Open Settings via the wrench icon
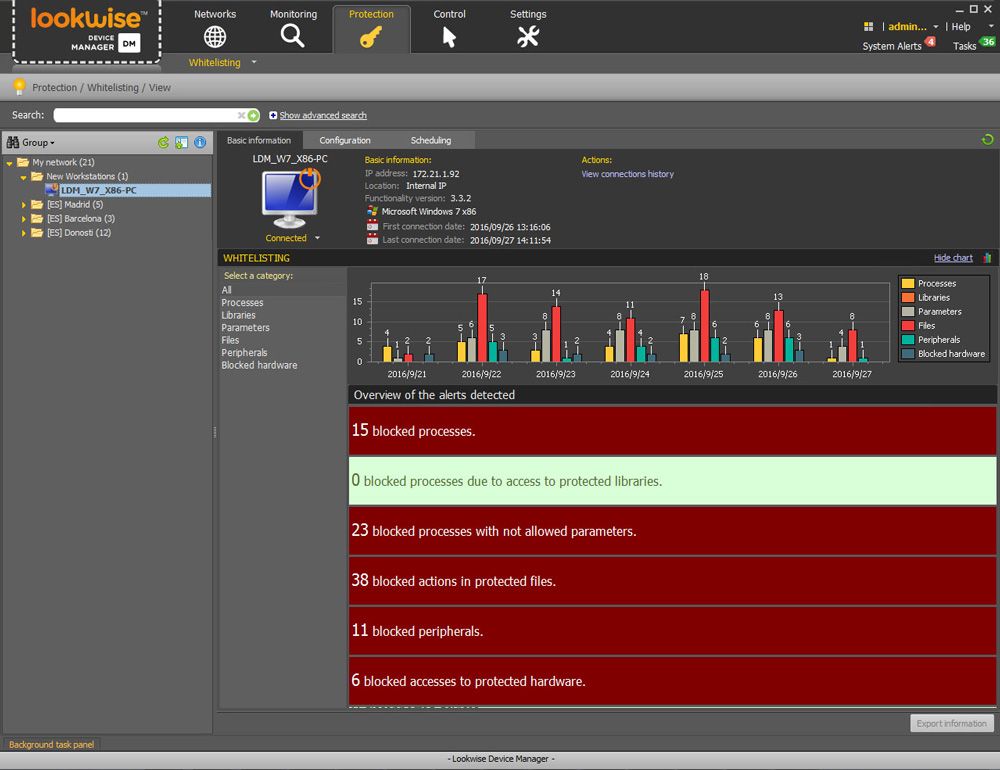Screen dimensions: 1000x770 pos(528,36)
